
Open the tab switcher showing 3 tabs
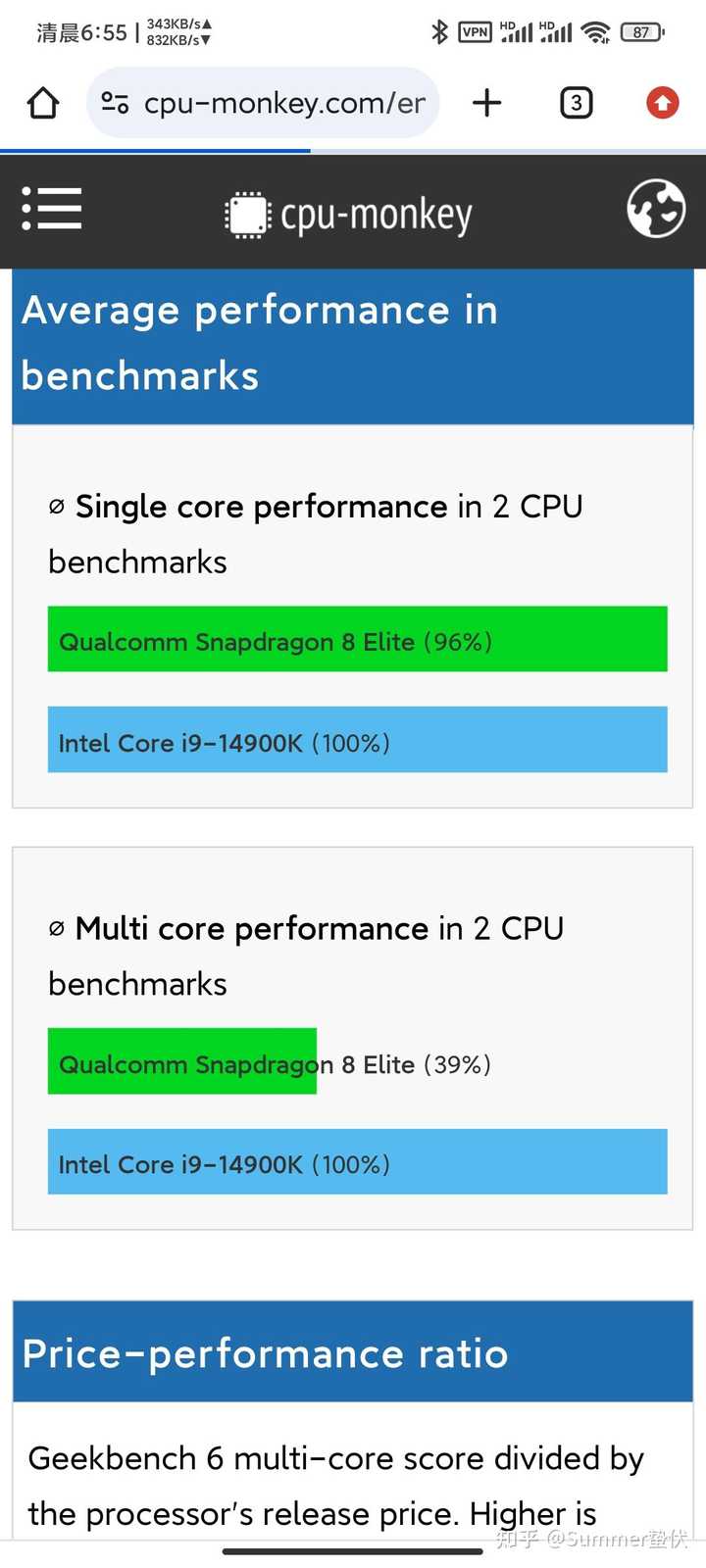(576, 103)
